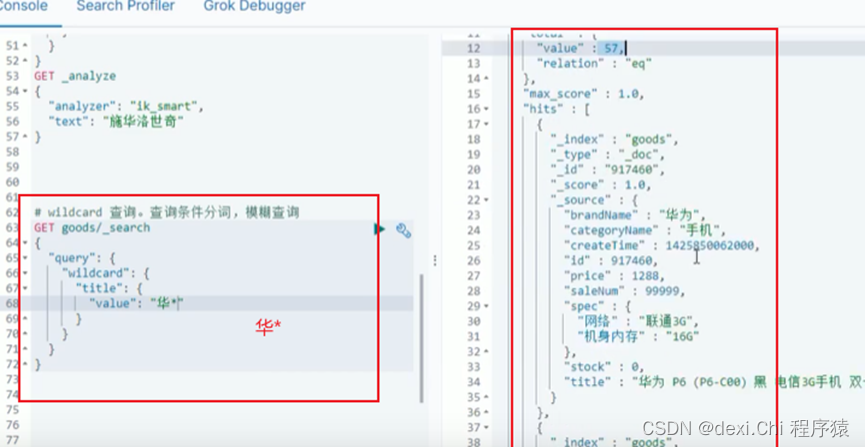Image resolution: width=865 pixels, height=447 pixels.
Task: Click the "createTime" value 1425850062000
Action: tap(709, 246)
